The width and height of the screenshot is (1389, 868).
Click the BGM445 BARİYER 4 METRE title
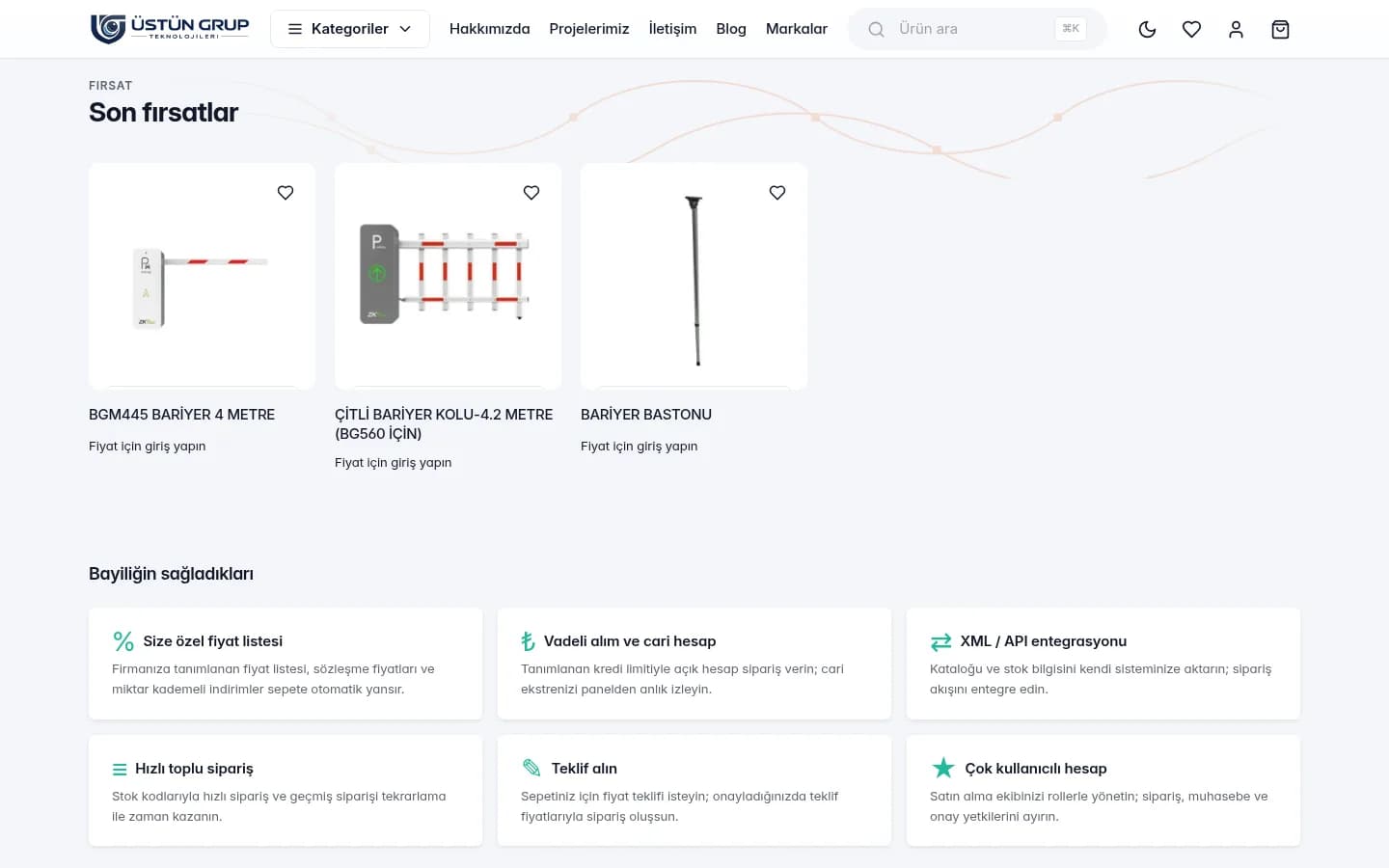tap(181, 415)
